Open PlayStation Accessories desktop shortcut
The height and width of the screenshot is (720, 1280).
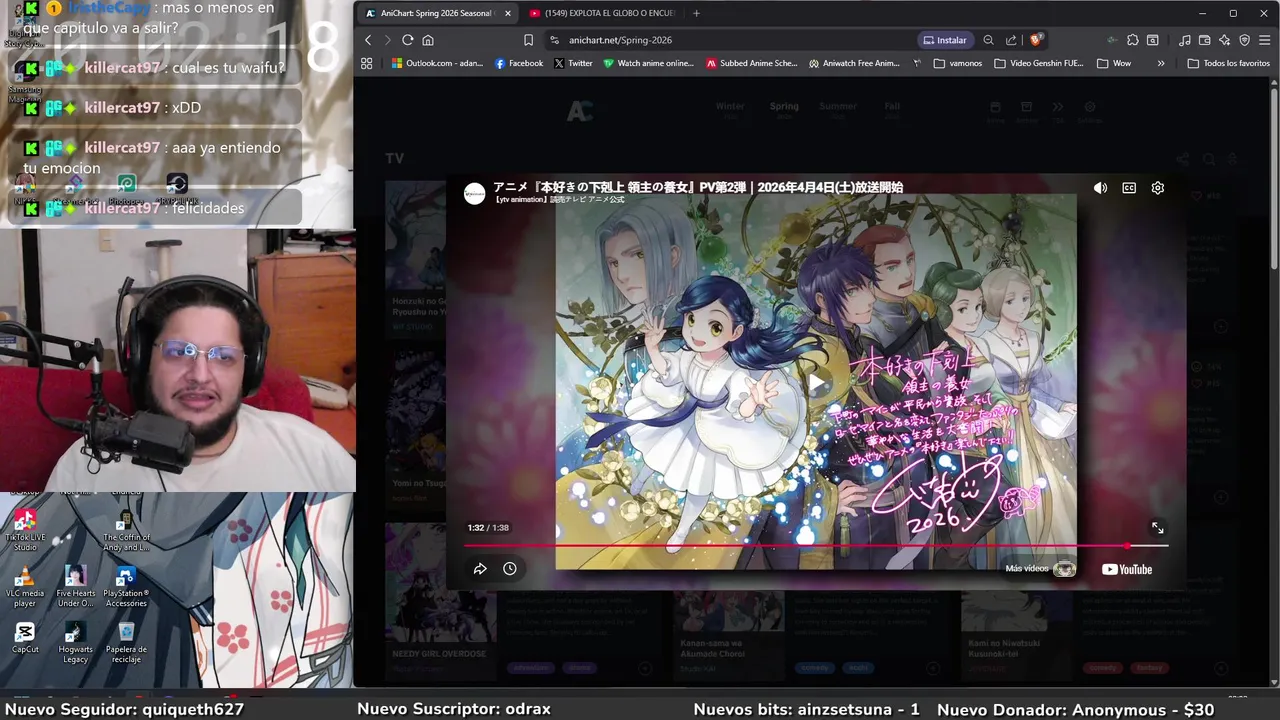126,587
